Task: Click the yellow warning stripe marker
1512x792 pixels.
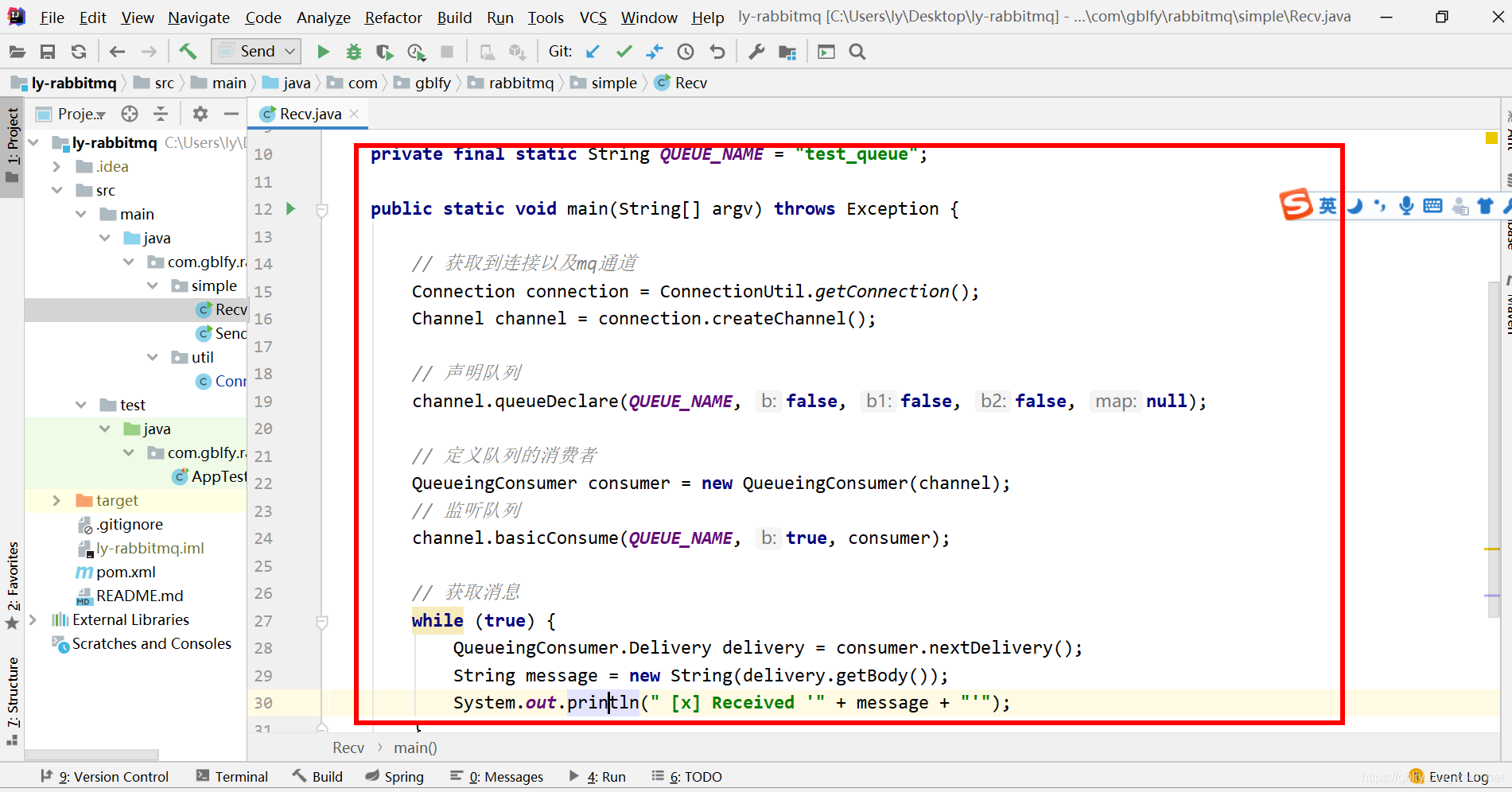Action: 1492,549
